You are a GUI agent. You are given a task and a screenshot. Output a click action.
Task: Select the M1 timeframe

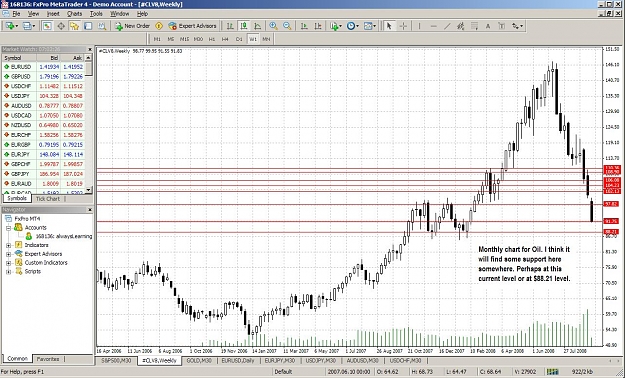point(157,39)
